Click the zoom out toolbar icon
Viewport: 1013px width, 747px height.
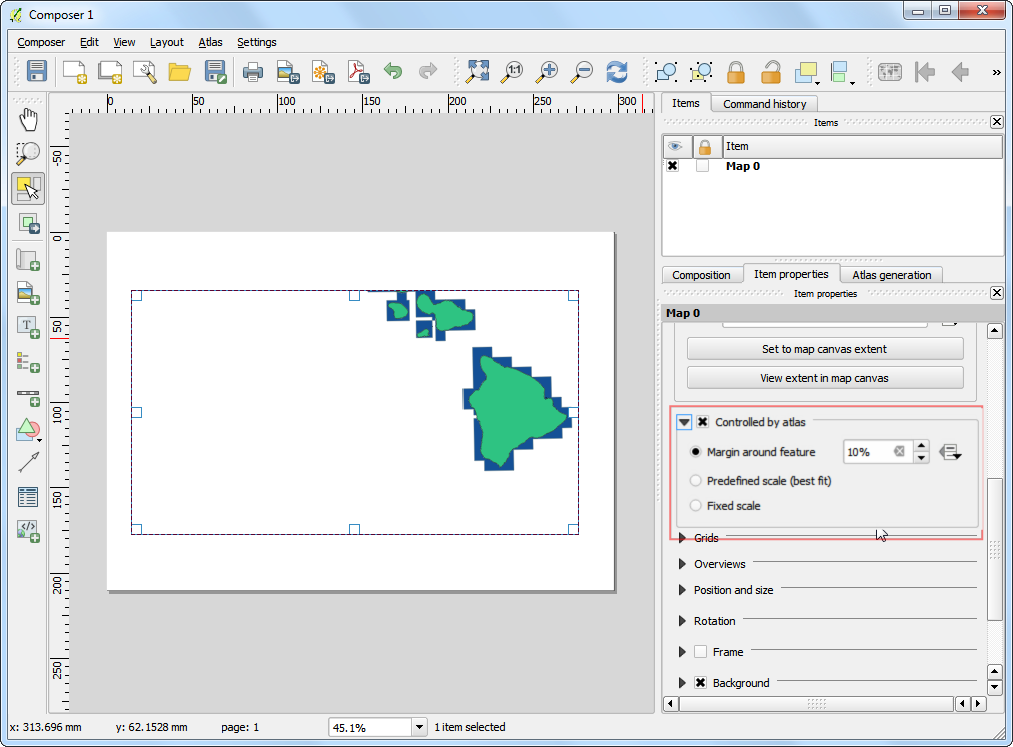click(582, 71)
